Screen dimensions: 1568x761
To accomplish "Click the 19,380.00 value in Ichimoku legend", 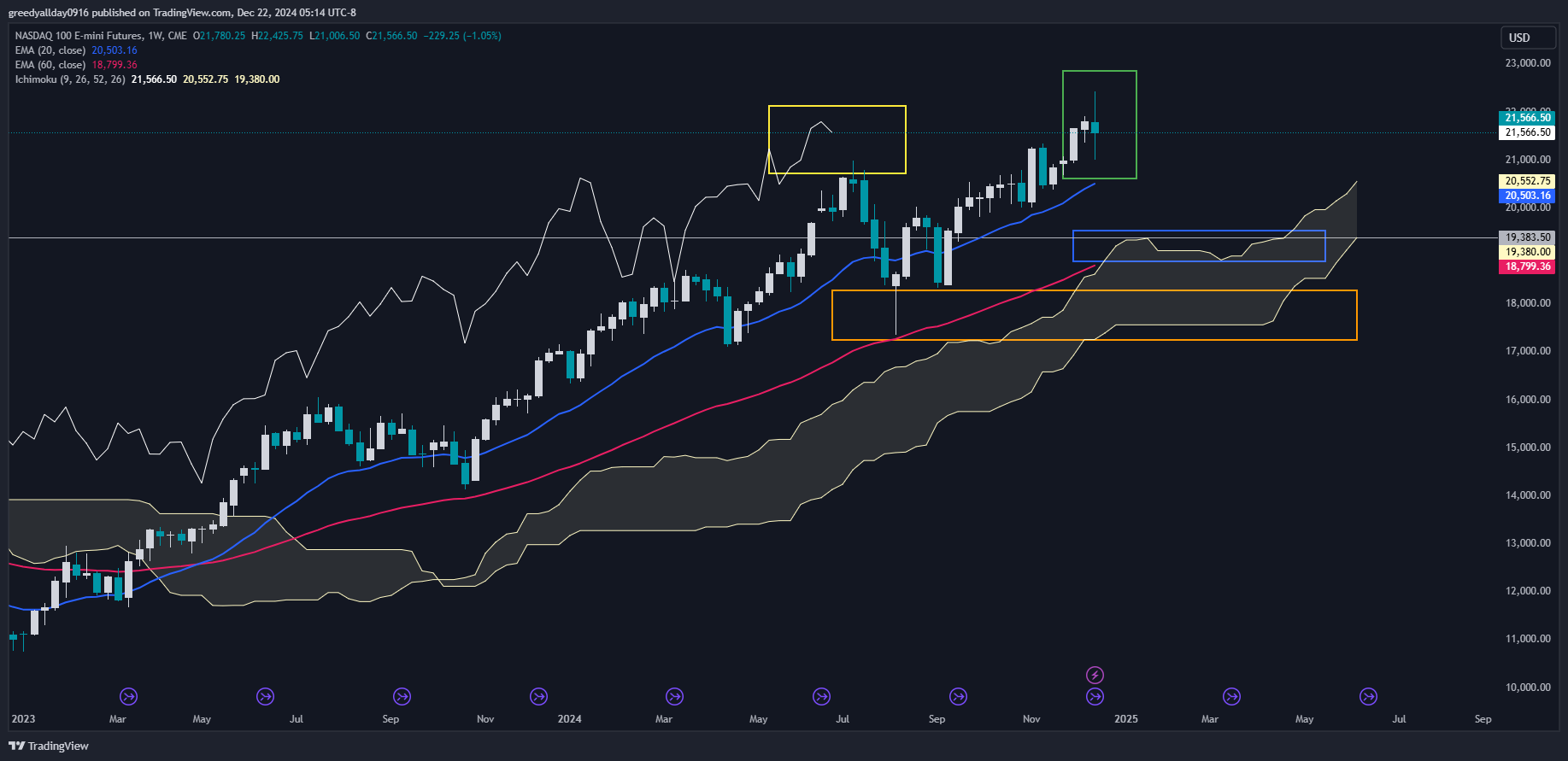I will tap(257, 79).
